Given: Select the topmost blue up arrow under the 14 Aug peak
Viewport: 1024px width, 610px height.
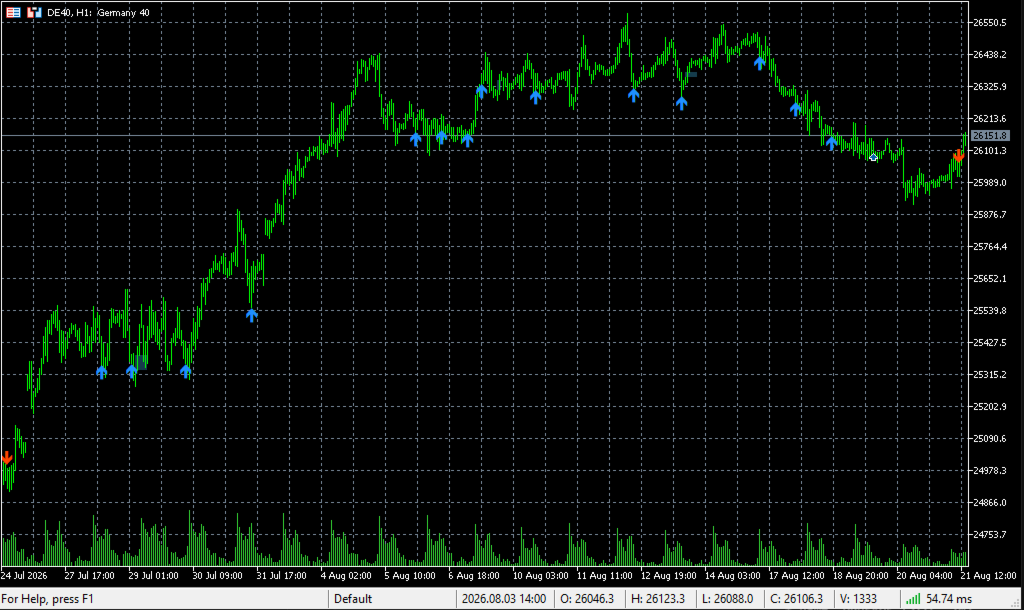Looking at the screenshot, I should pos(759,63).
